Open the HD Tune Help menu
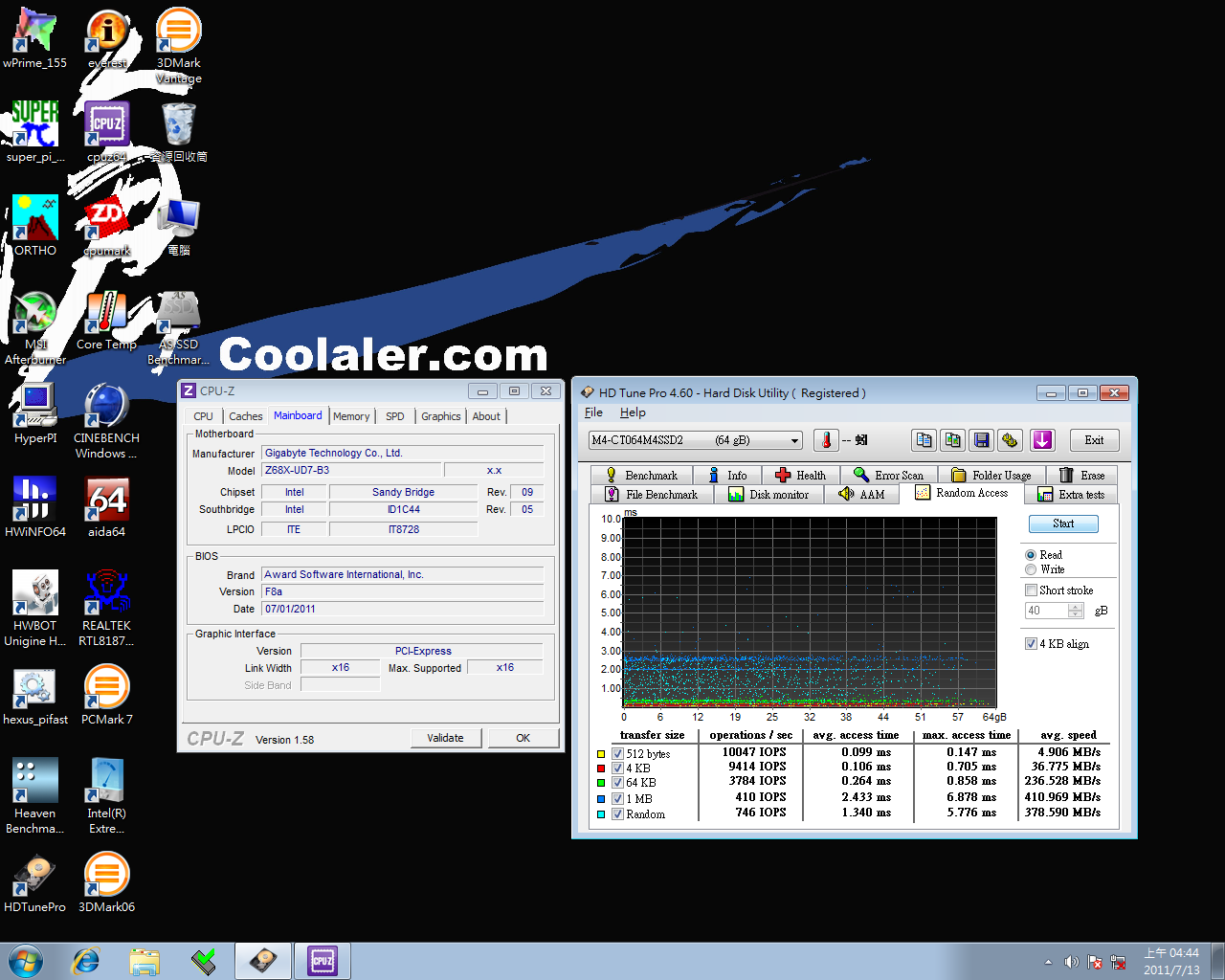The image size is (1225, 980). click(x=633, y=412)
